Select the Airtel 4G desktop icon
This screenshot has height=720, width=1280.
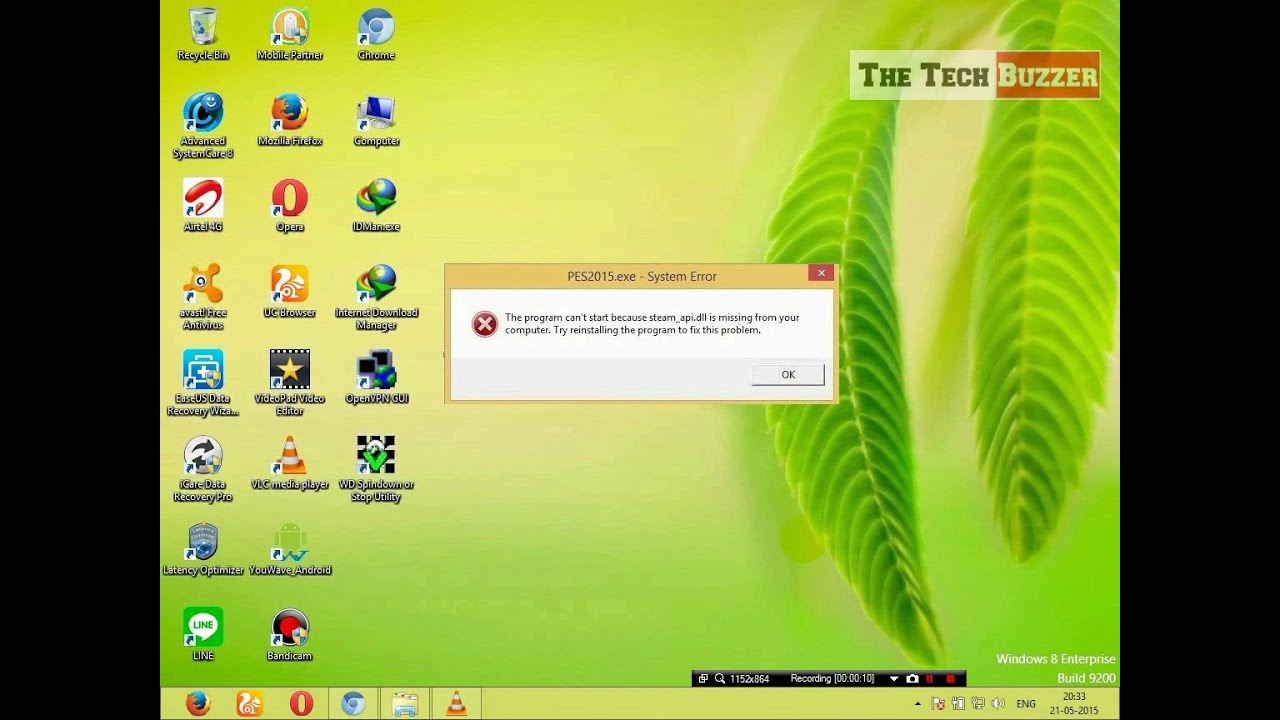pyautogui.click(x=203, y=205)
